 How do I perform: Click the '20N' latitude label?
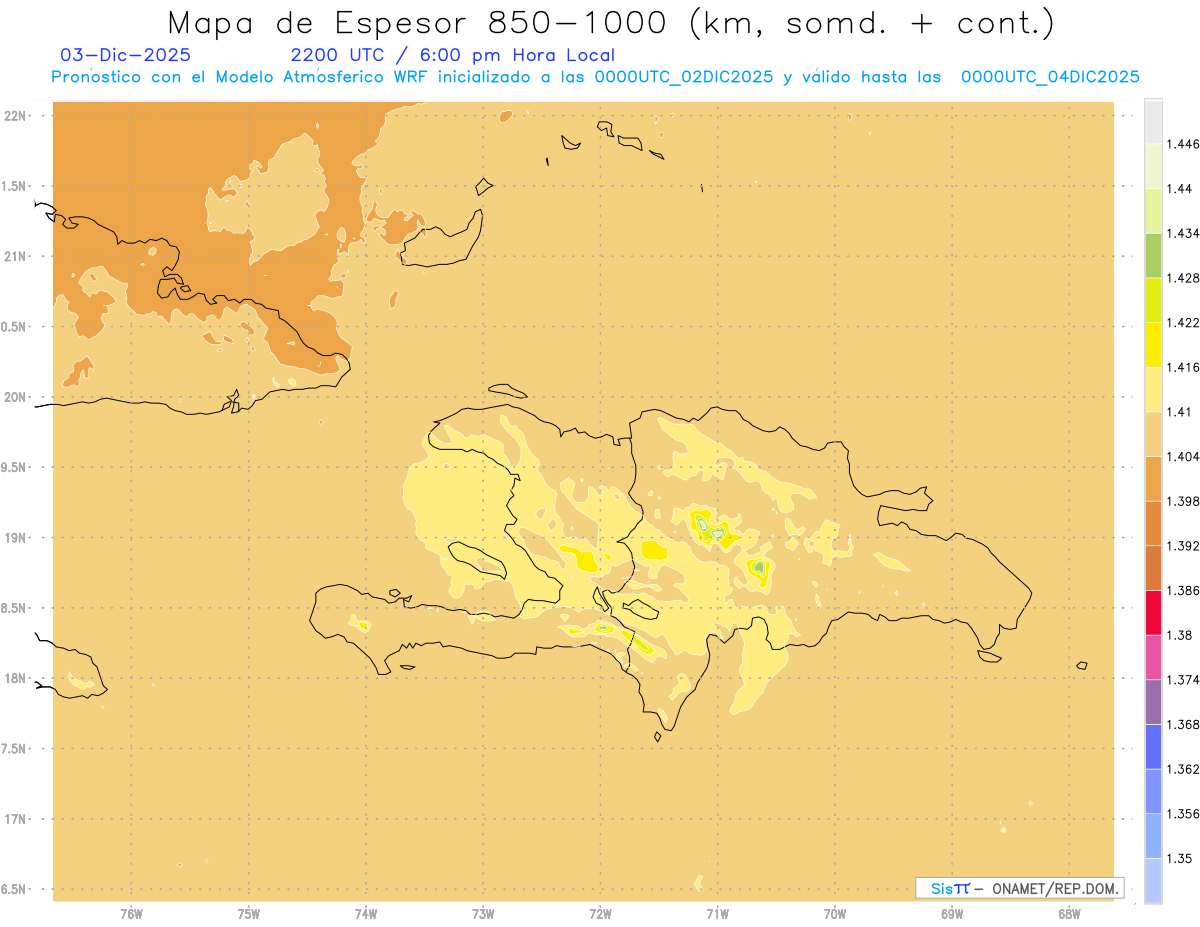click(14, 397)
